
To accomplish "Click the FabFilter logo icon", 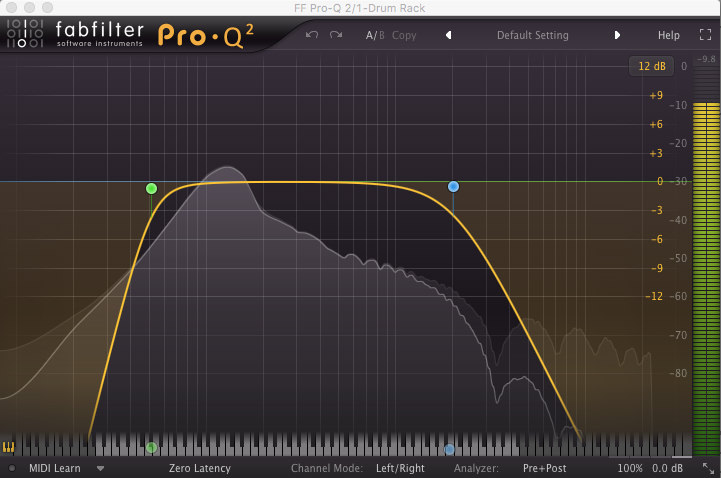I will 25,33.
